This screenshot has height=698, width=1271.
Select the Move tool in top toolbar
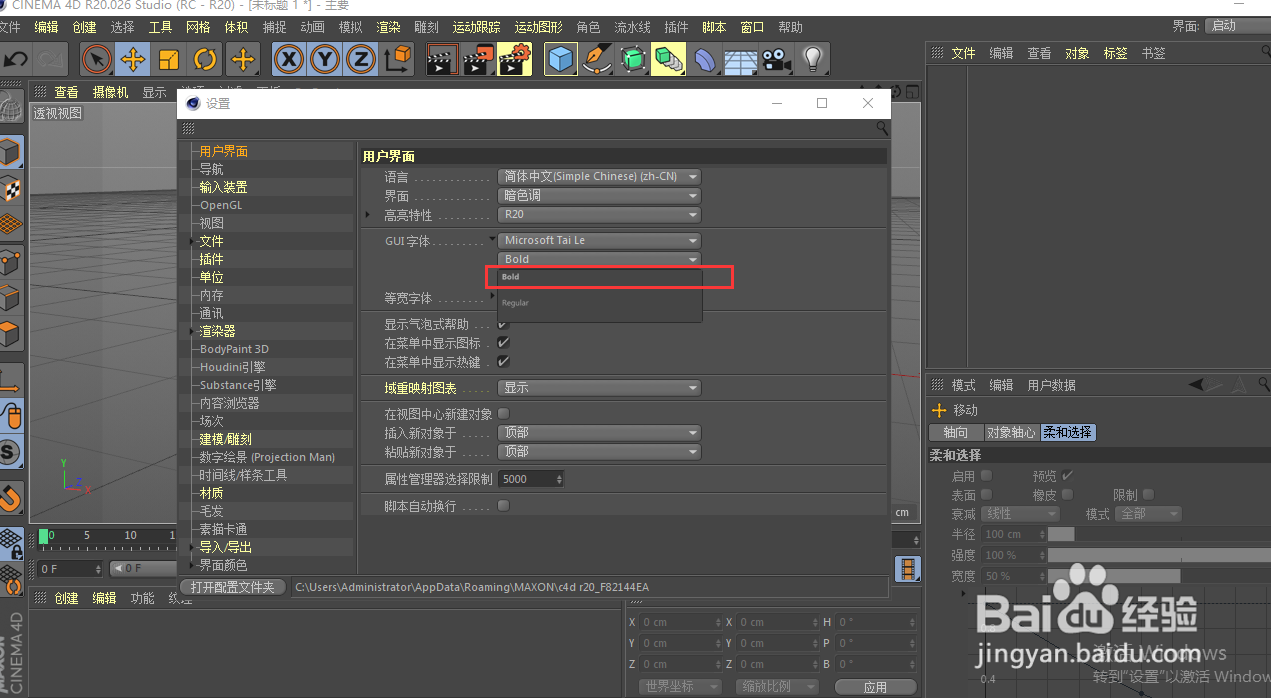132,60
